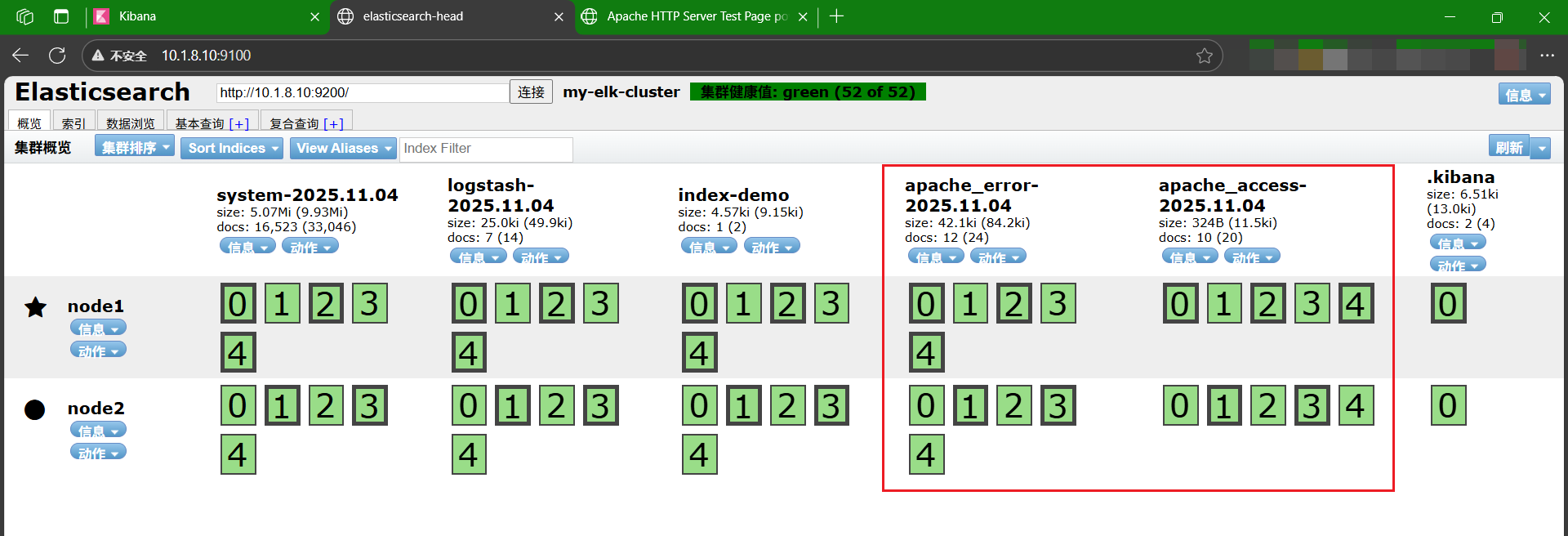
Task: Click the node1 name label
Action: [96, 306]
